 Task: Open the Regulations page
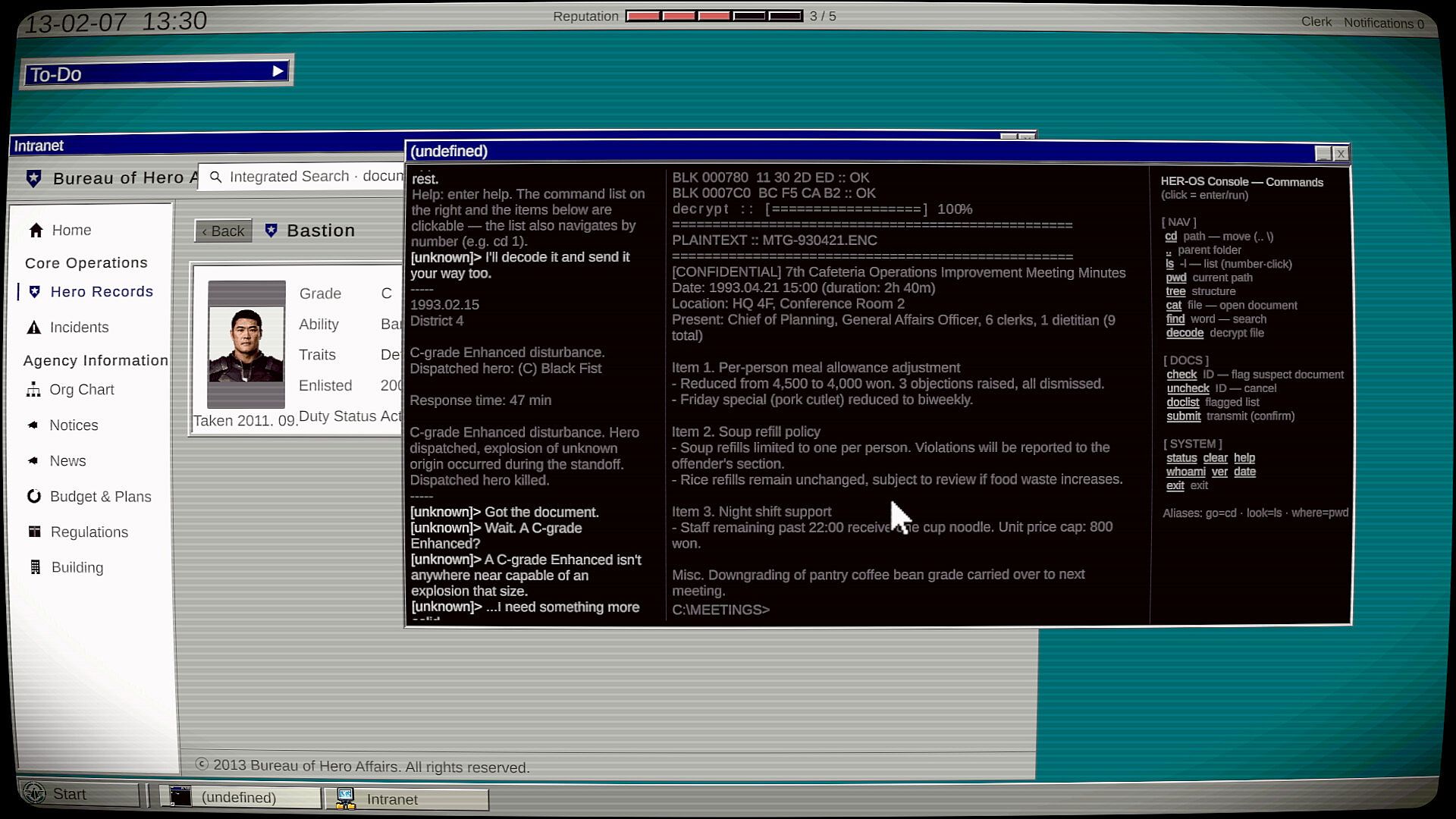pyautogui.click(x=89, y=532)
